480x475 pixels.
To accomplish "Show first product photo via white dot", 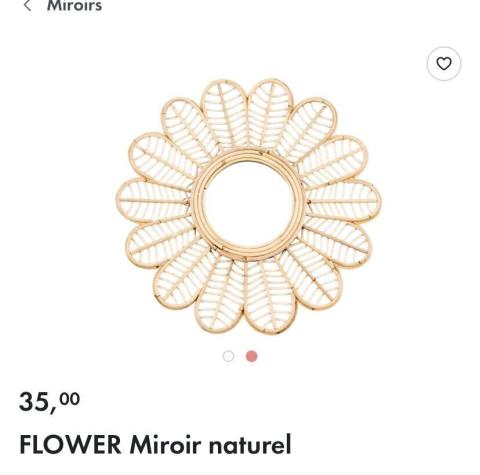I will click(228, 356).
